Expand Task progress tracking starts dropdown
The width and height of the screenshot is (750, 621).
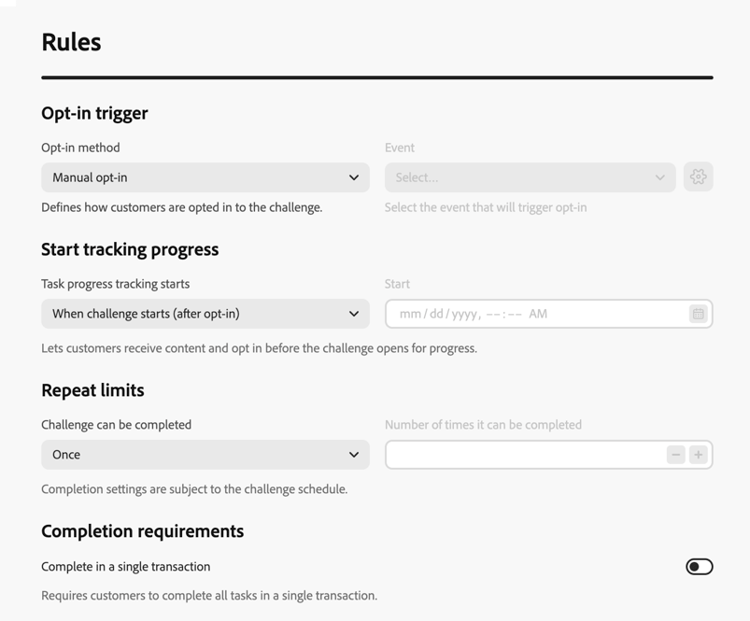click(x=205, y=314)
